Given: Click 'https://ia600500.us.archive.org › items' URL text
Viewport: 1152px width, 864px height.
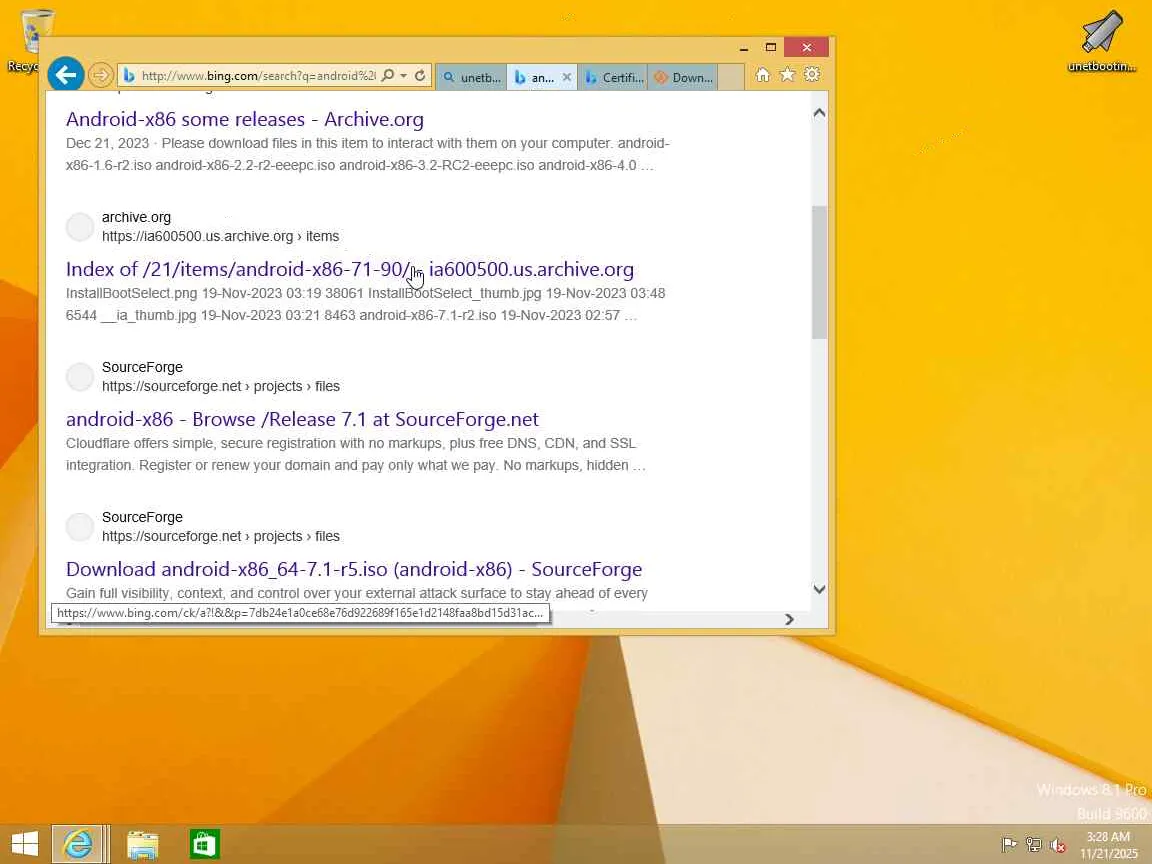Looking at the screenshot, I should 220,236.
